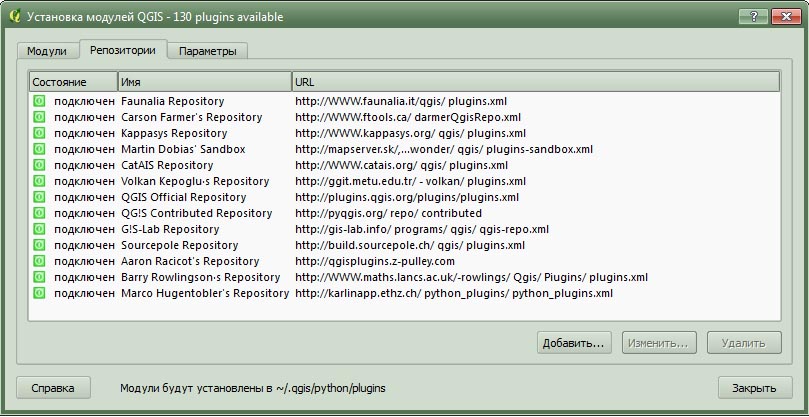Click the status icon for Sourcepole Repository

39,245
